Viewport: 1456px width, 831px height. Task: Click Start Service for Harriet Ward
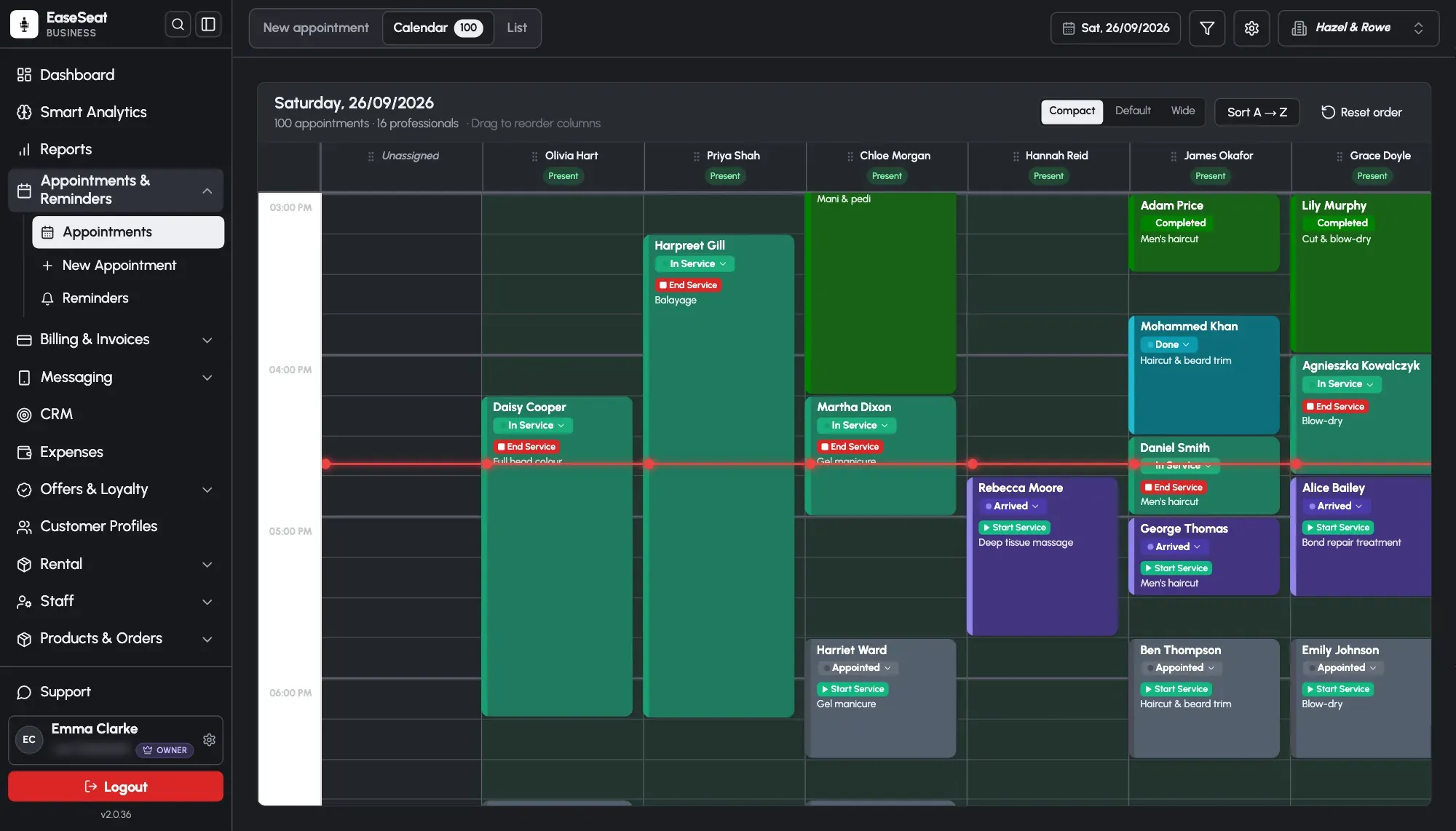pyautogui.click(x=852, y=689)
